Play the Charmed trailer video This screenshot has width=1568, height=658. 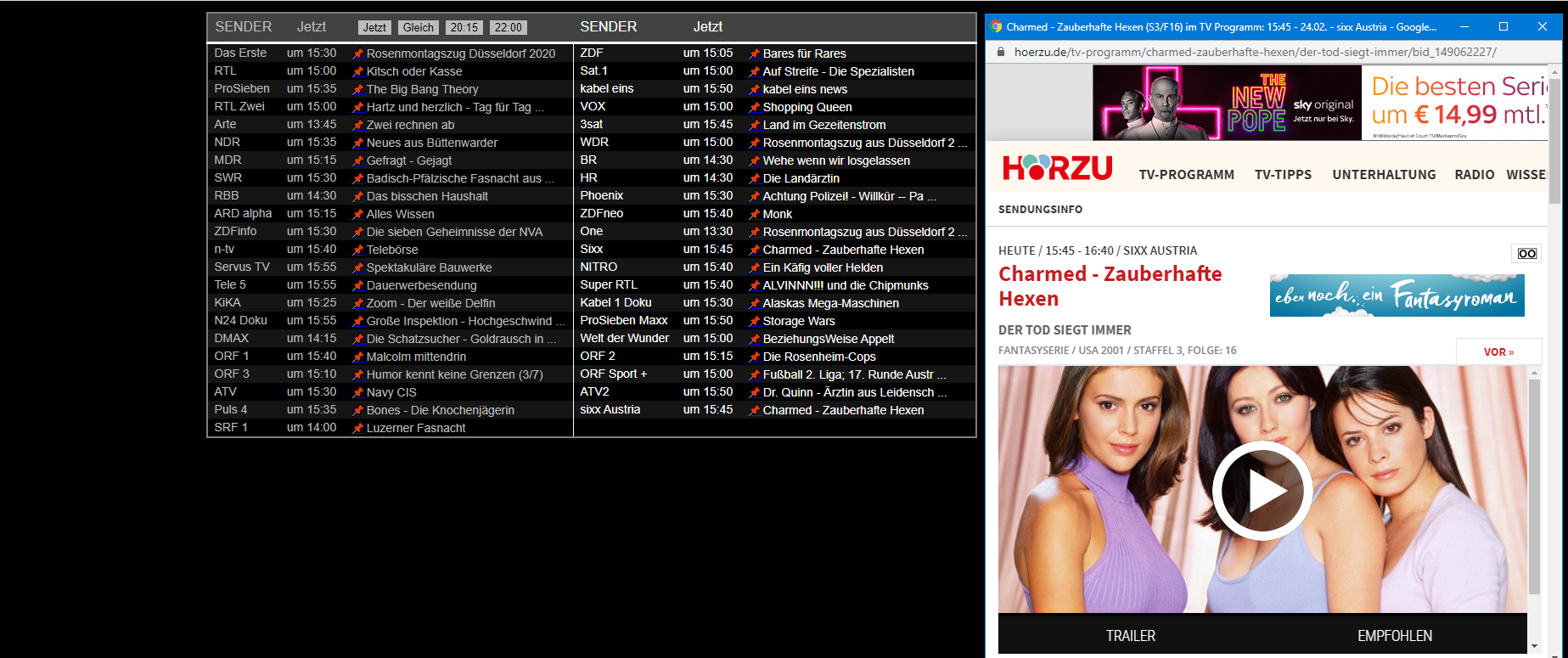click(x=1262, y=491)
